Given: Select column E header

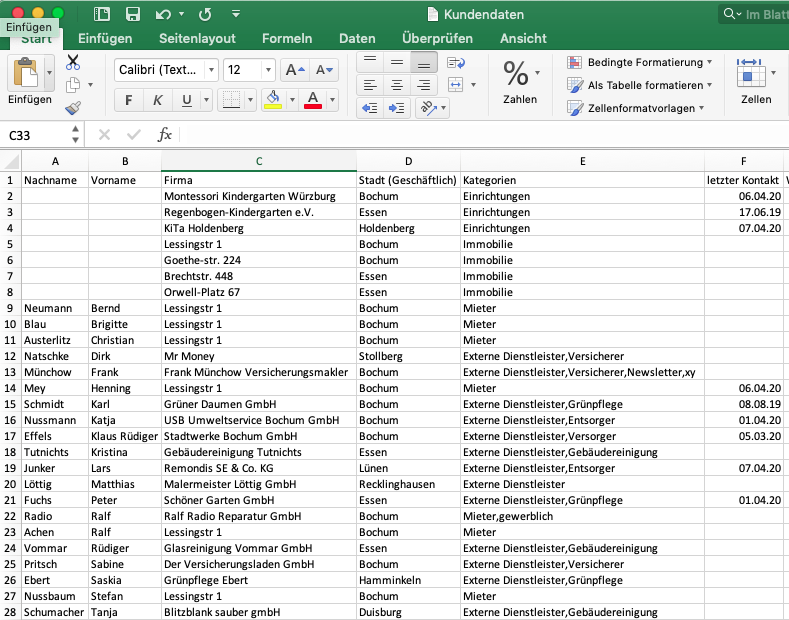Looking at the screenshot, I should click(582, 161).
